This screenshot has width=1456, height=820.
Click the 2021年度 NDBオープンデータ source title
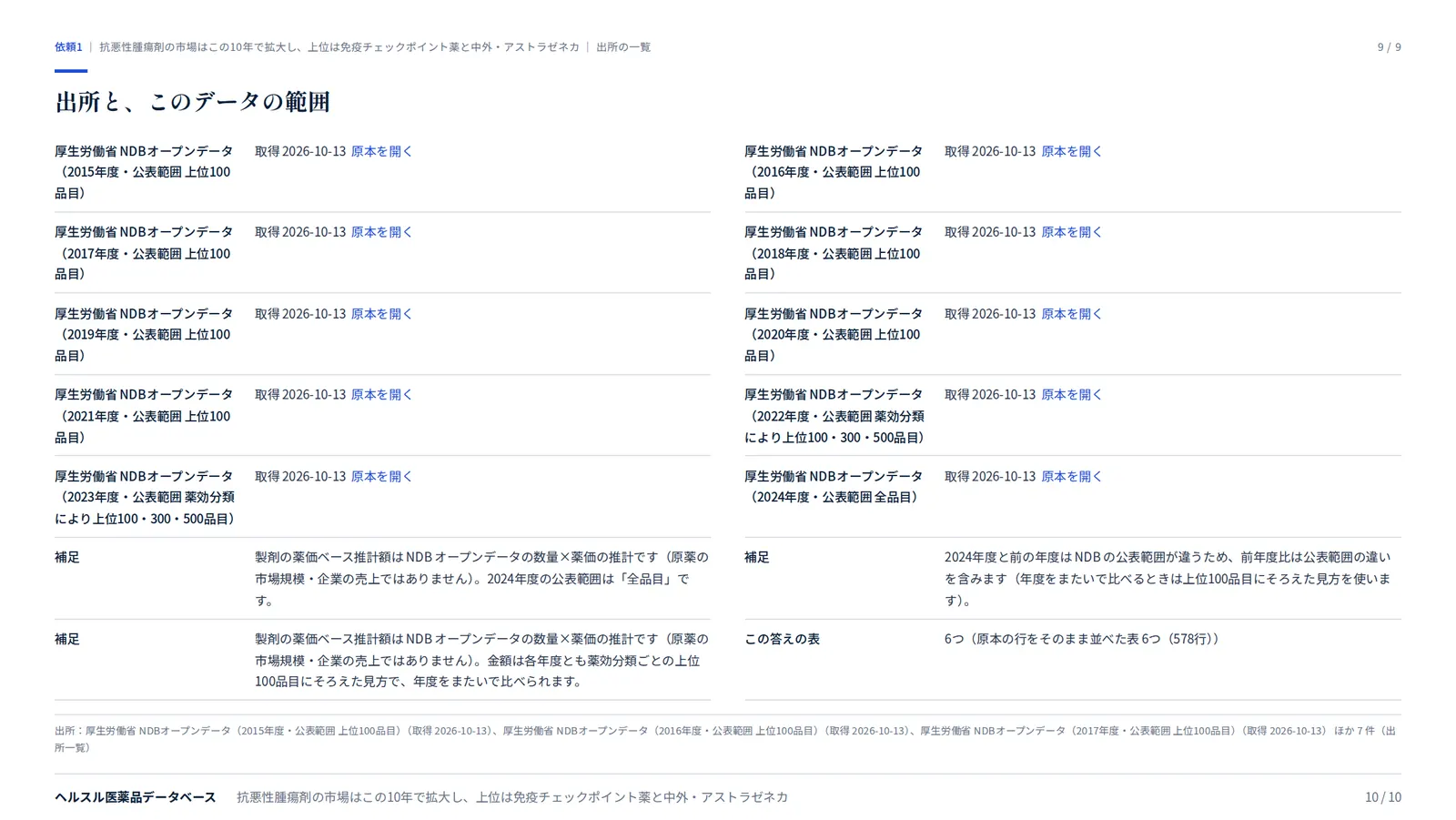tap(144, 416)
